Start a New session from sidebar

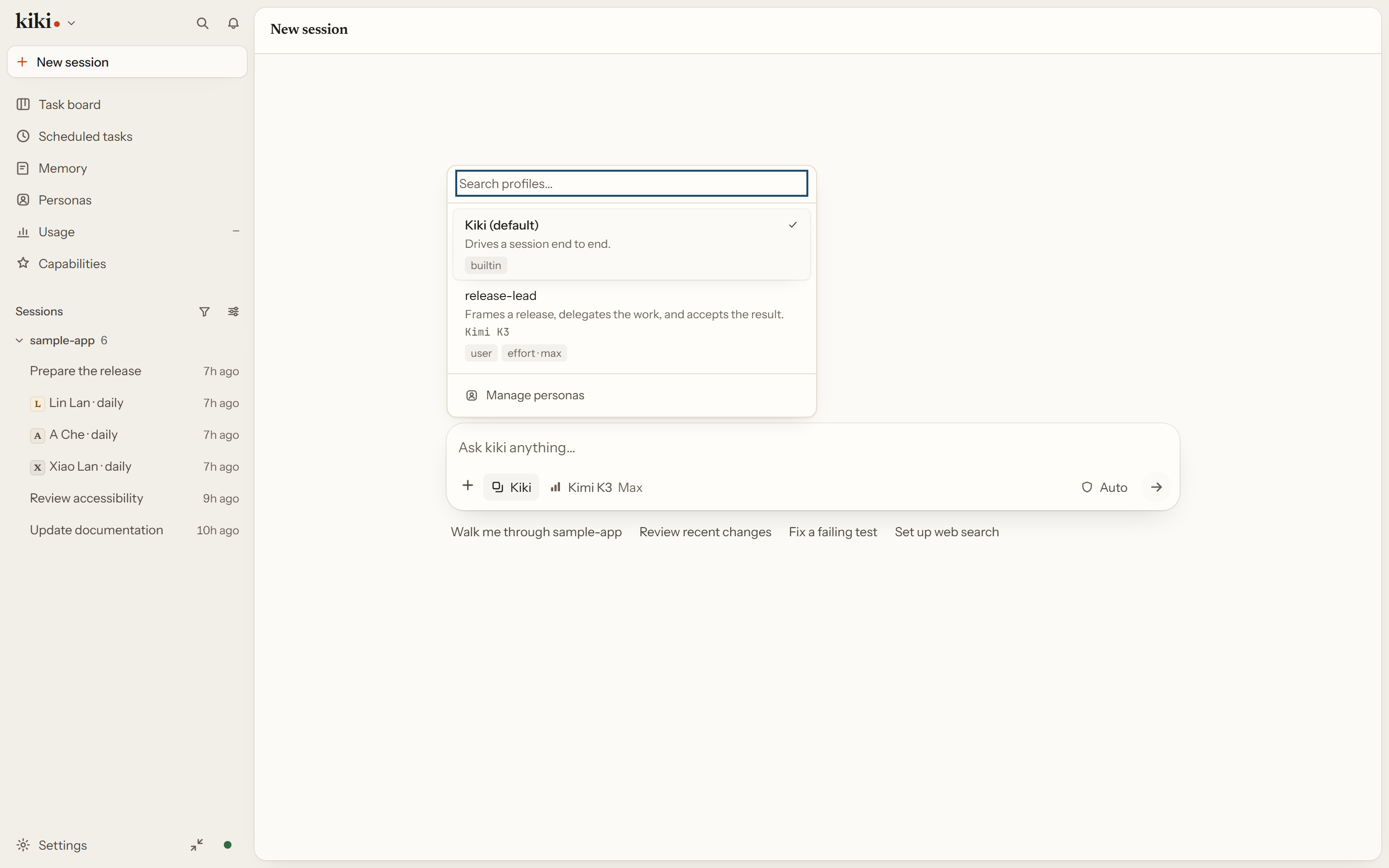[x=127, y=62]
